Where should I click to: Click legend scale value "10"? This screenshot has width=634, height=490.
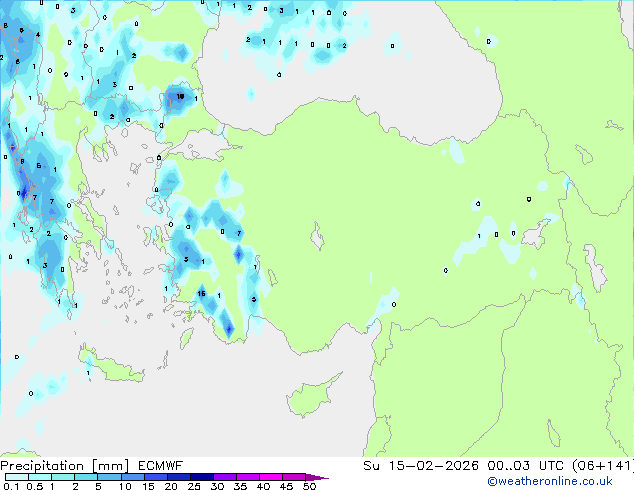125,486
